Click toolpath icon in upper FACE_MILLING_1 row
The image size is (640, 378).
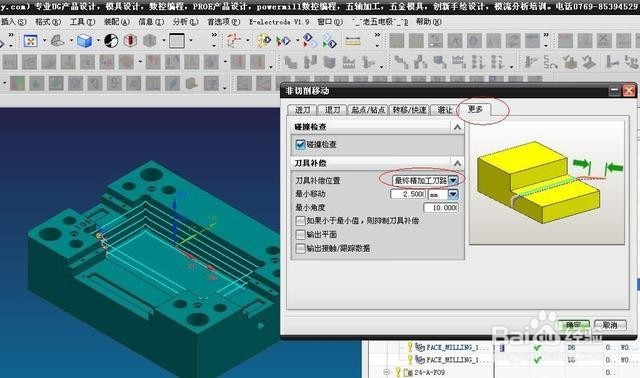(420, 347)
